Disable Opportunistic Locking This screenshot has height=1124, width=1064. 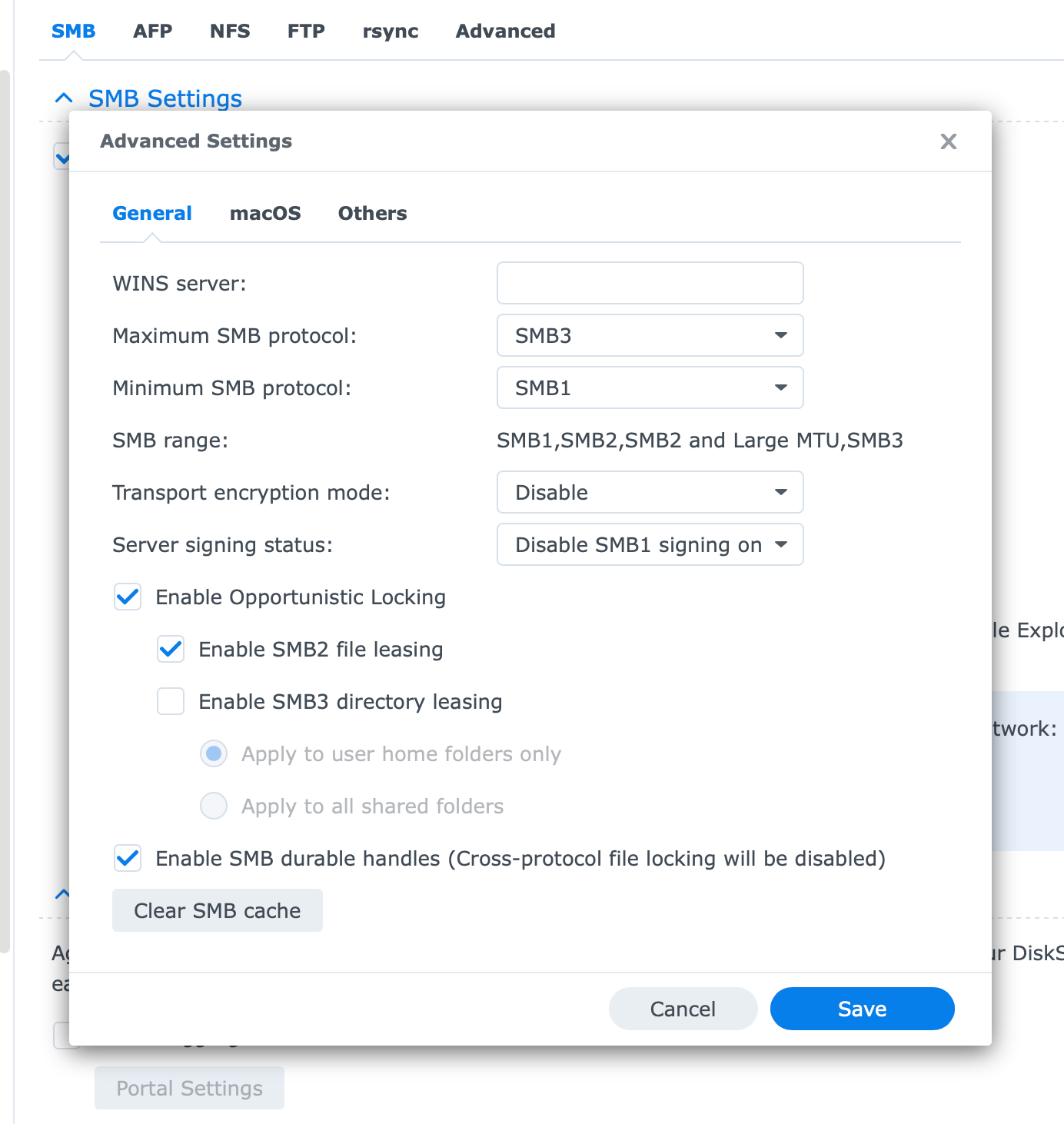(128, 597)
